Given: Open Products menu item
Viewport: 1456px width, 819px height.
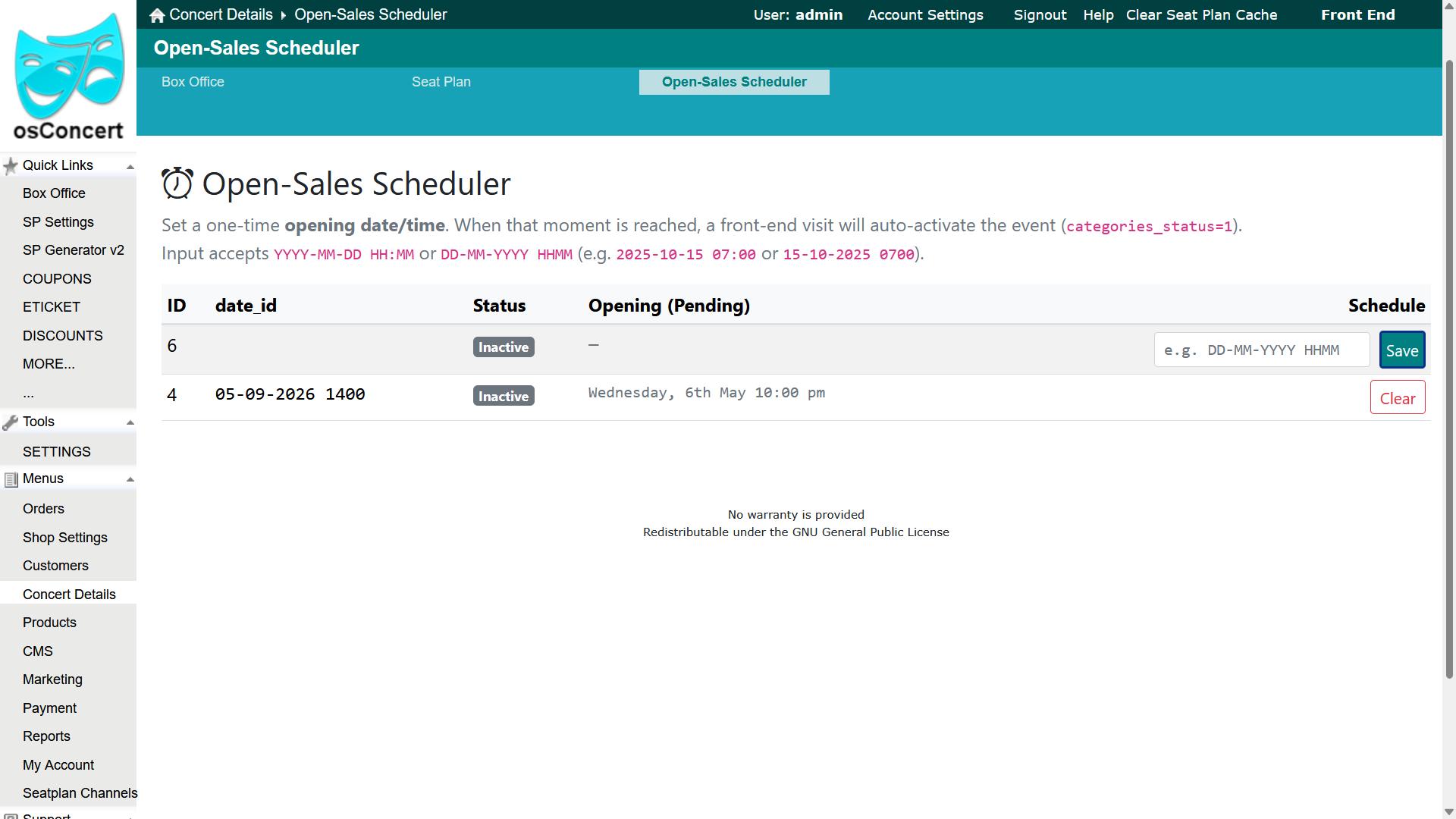Looking at the screenshot, I should click(x=49, y=623).
